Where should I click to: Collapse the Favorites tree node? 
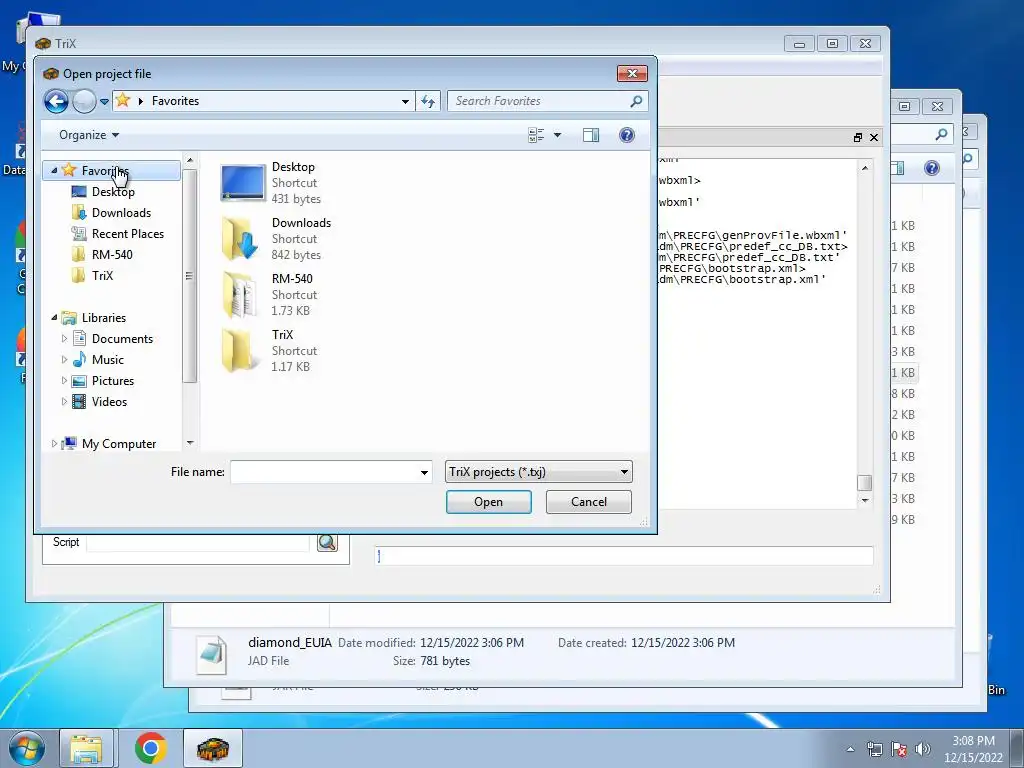tap(54, 170)
